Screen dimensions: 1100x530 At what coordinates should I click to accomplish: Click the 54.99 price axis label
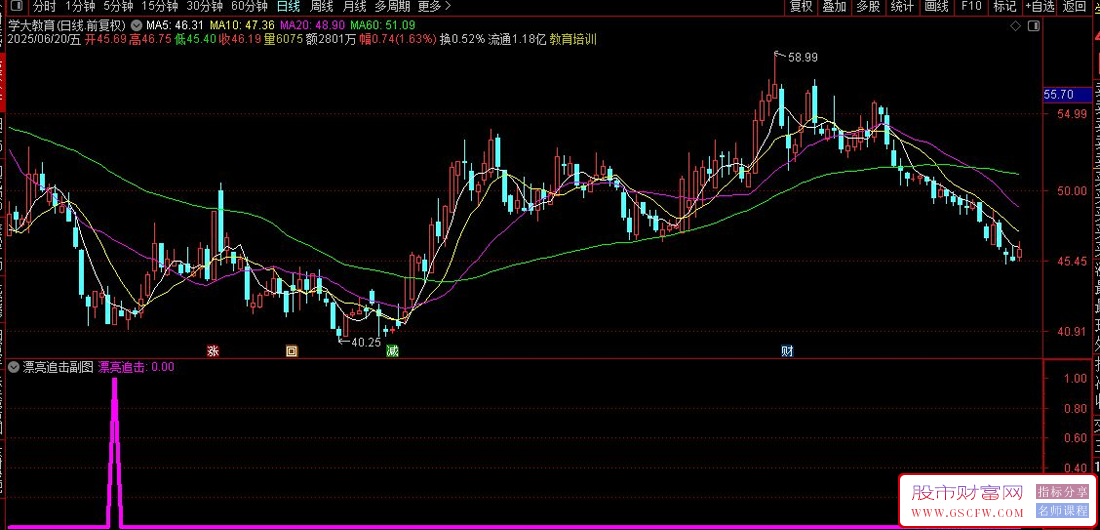[1072, 114]
